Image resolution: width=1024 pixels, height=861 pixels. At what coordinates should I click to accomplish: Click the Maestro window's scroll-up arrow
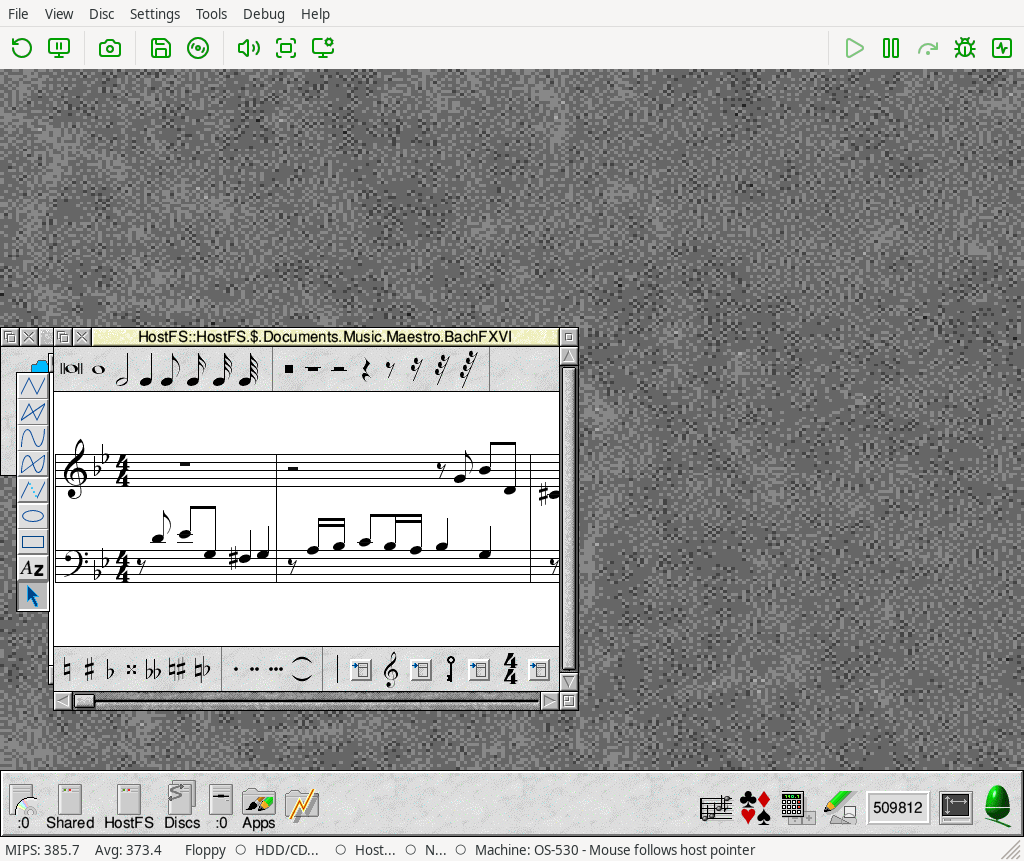tap(569, 356)
